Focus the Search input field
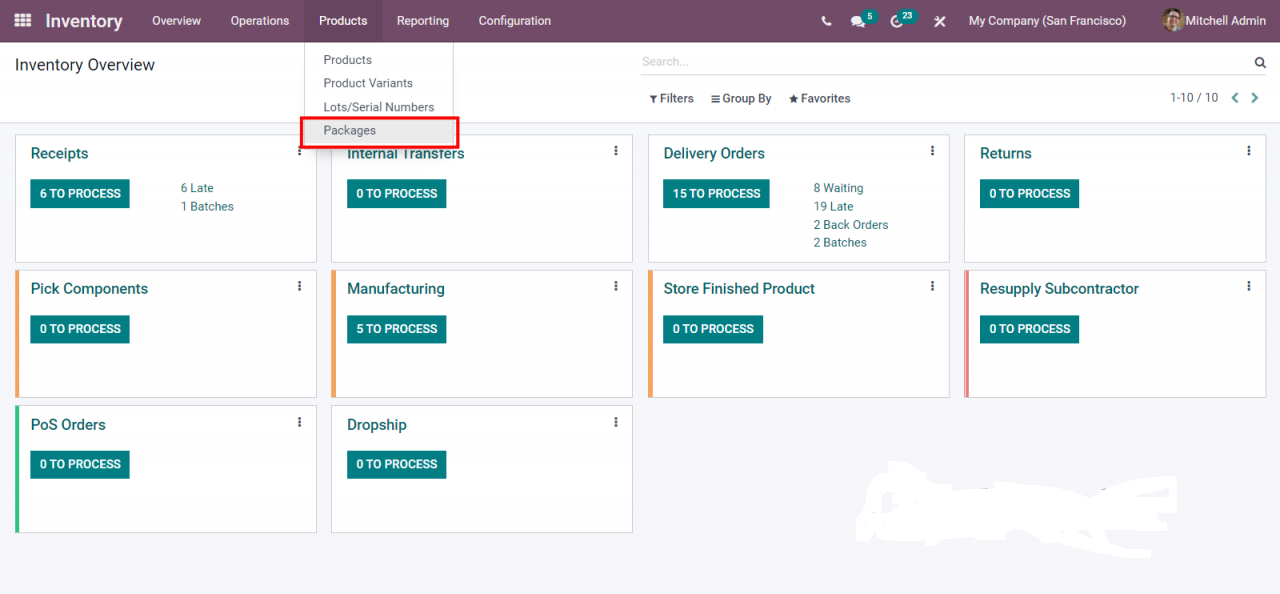The image size is (1280, 594). pyautogui.click(x=940, y=62)
